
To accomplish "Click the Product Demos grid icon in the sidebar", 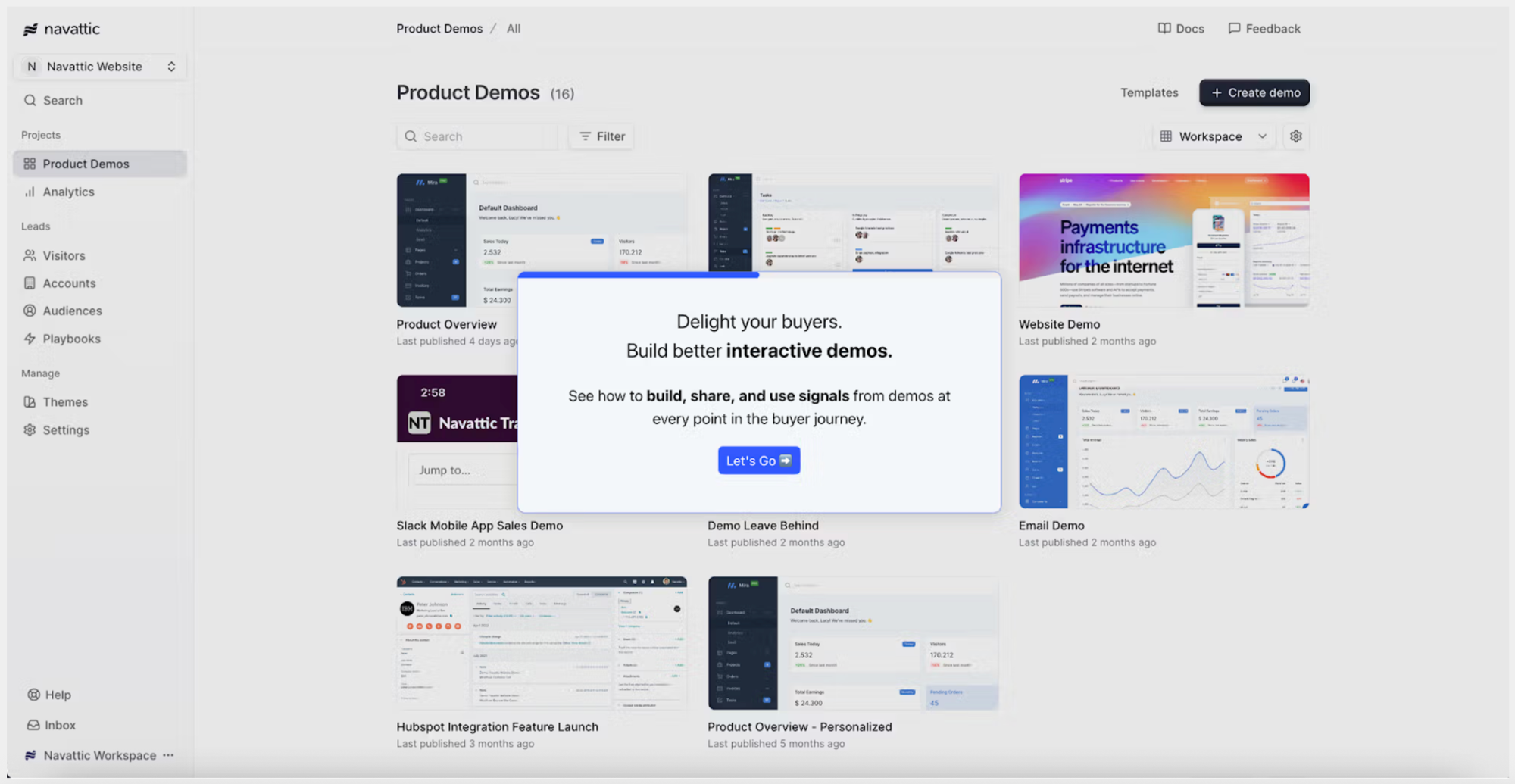I will click(x=30, y=164).
